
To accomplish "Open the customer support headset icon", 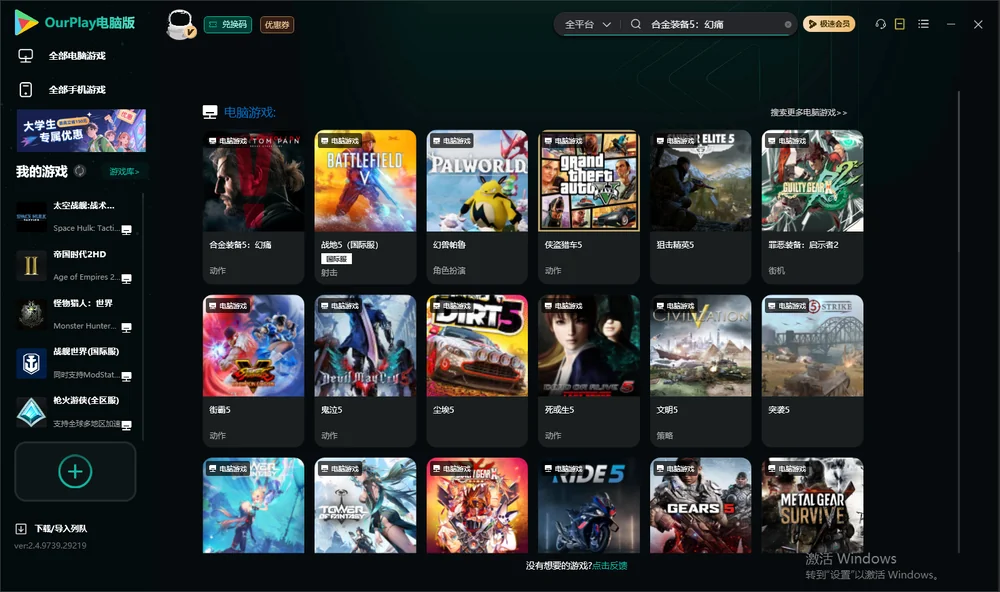I will coord(881,24).
